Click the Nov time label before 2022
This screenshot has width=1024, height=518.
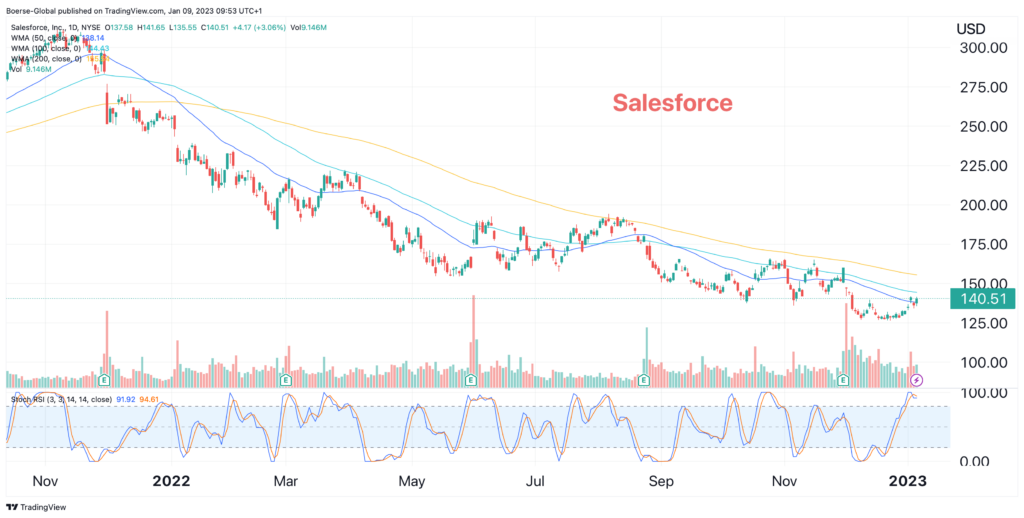[x=46, y=481]
